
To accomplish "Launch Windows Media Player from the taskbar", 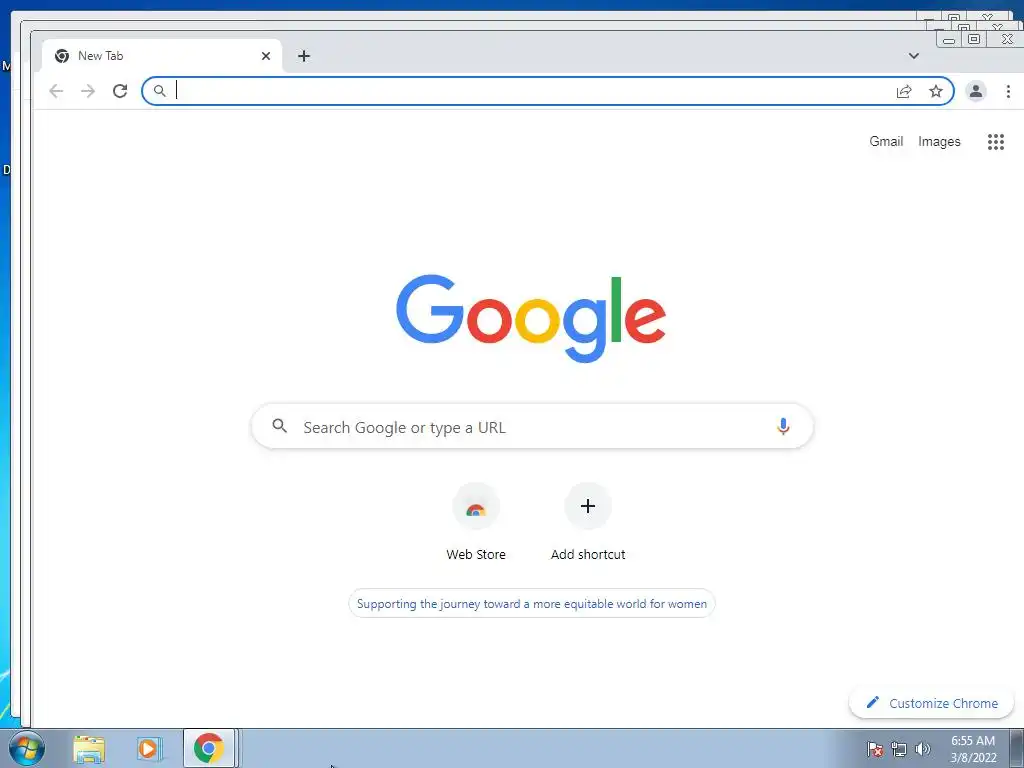I will (x=150, y=749).
